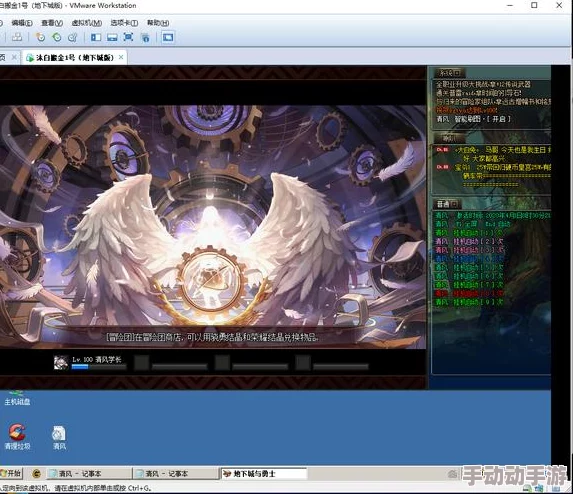Click the Lv. 100 青风学长 character avatar
This screenshot has width=573, height=494.
61,362
